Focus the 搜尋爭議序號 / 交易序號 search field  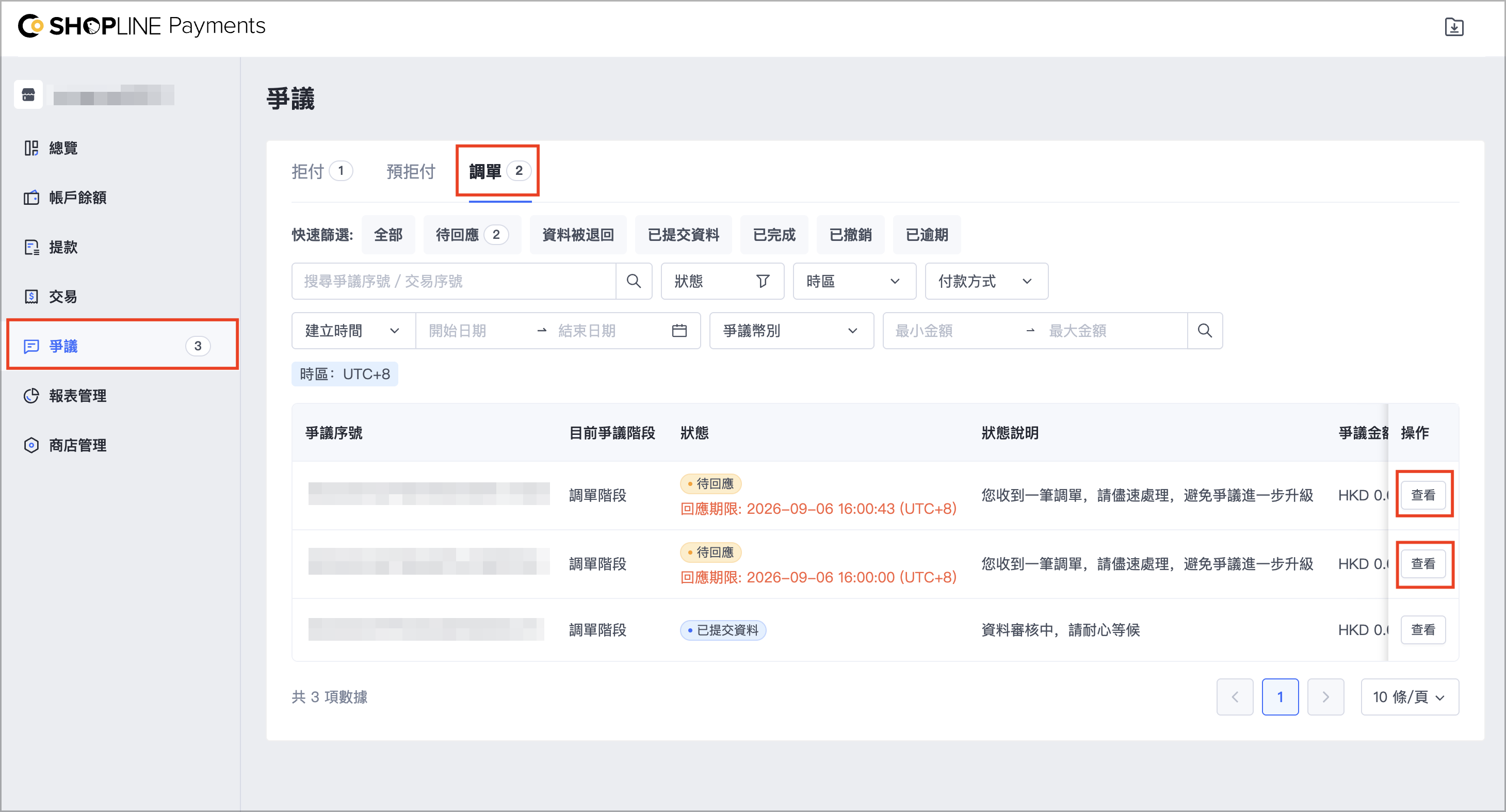click(454, 281)
